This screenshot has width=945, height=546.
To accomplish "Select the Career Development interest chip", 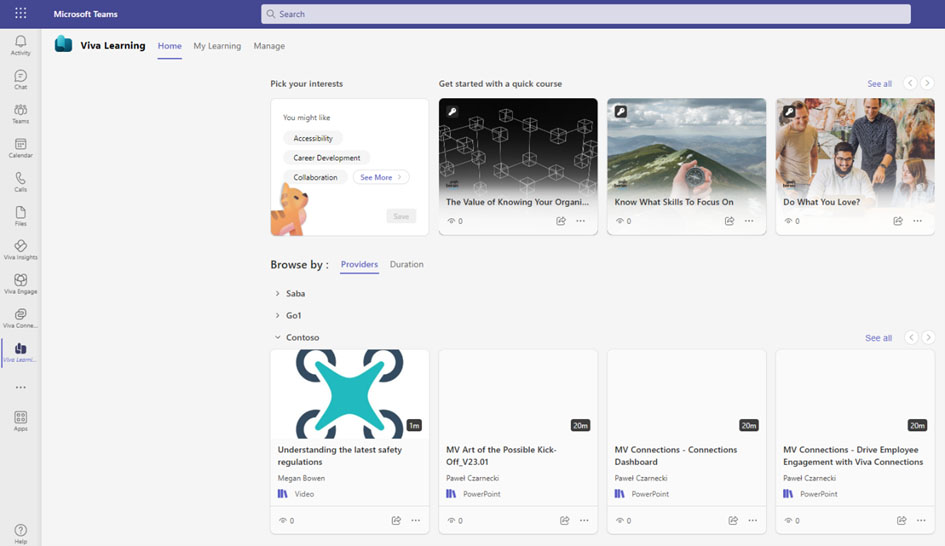I will point(326,158).
